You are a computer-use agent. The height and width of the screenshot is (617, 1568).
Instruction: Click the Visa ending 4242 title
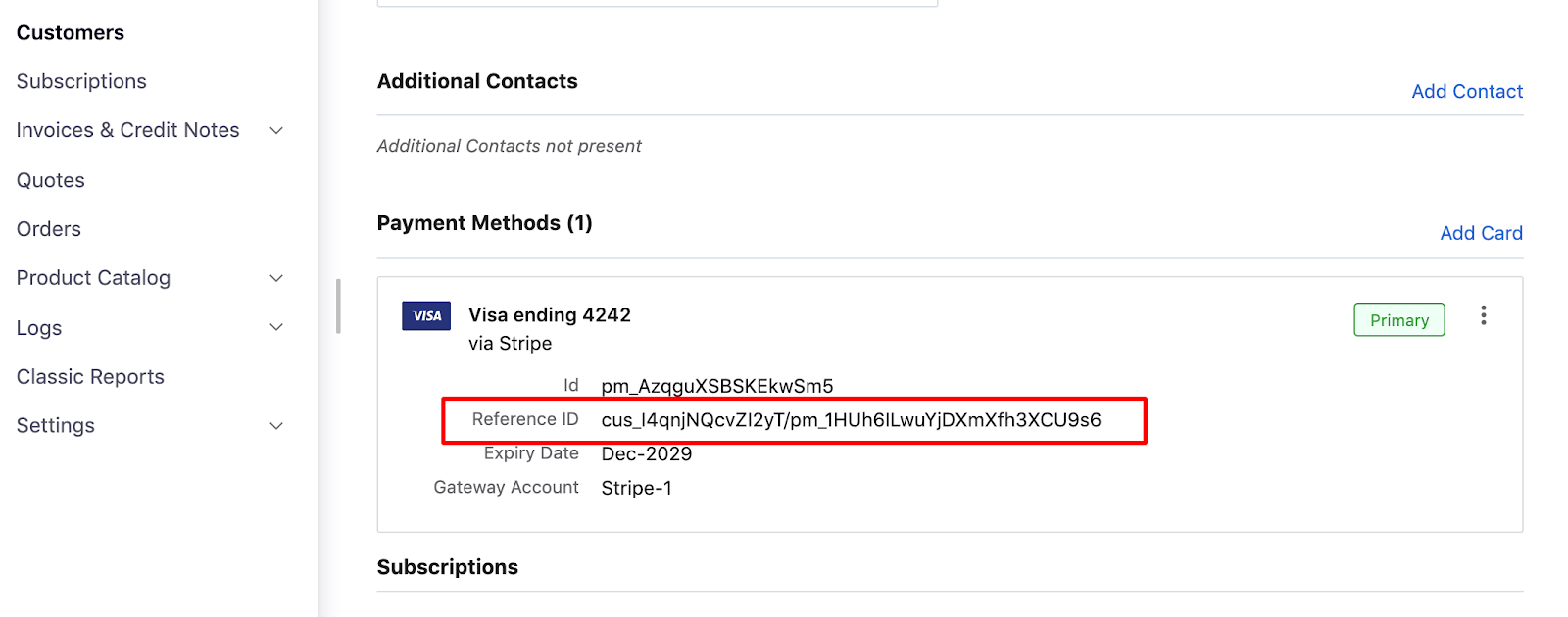tap(550, 315)
